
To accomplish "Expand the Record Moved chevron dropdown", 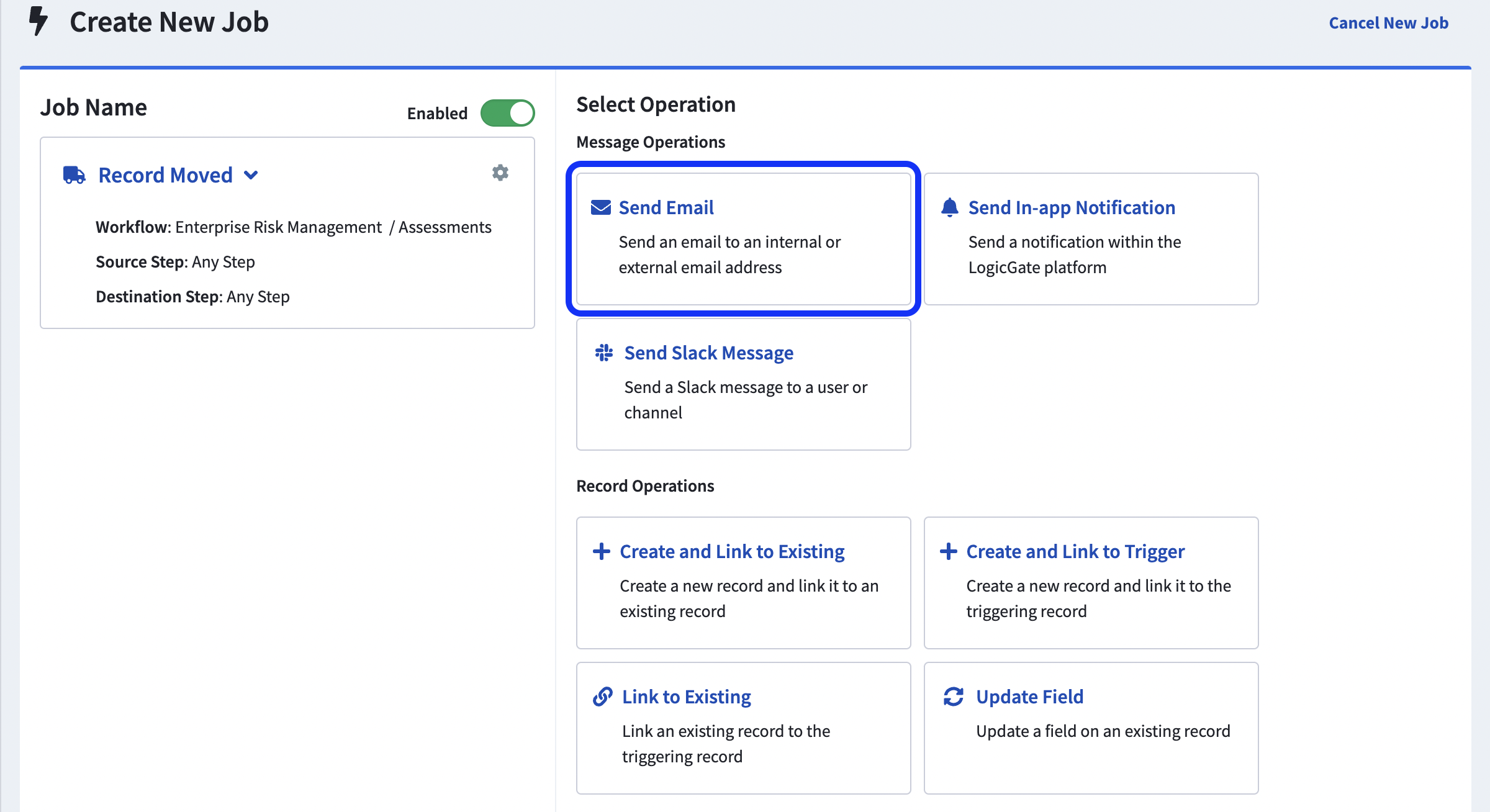I will tap(251, 175).
